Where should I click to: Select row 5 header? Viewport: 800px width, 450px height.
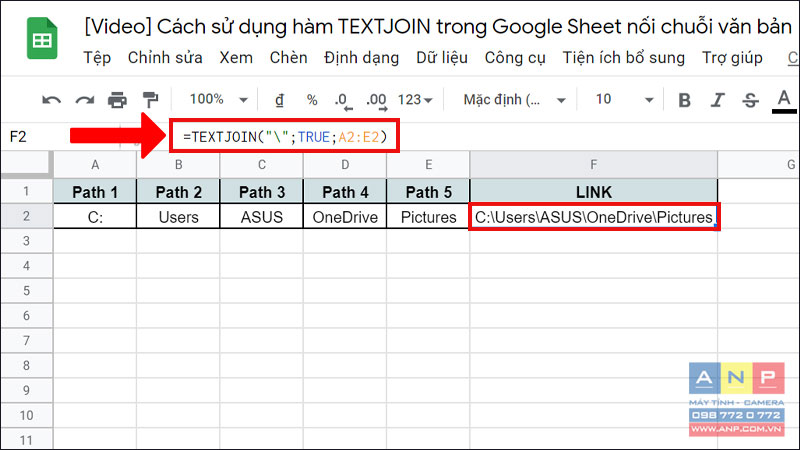pos(26,291)
